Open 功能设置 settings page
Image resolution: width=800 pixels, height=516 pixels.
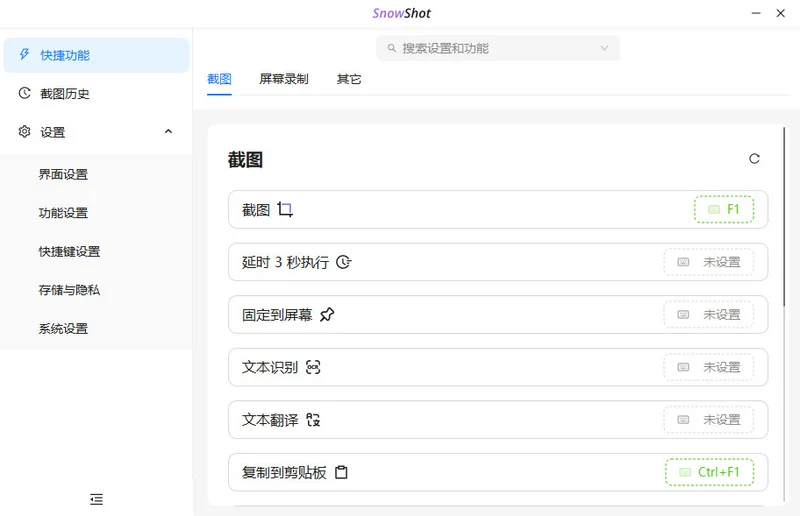click(x=63, y=213)
